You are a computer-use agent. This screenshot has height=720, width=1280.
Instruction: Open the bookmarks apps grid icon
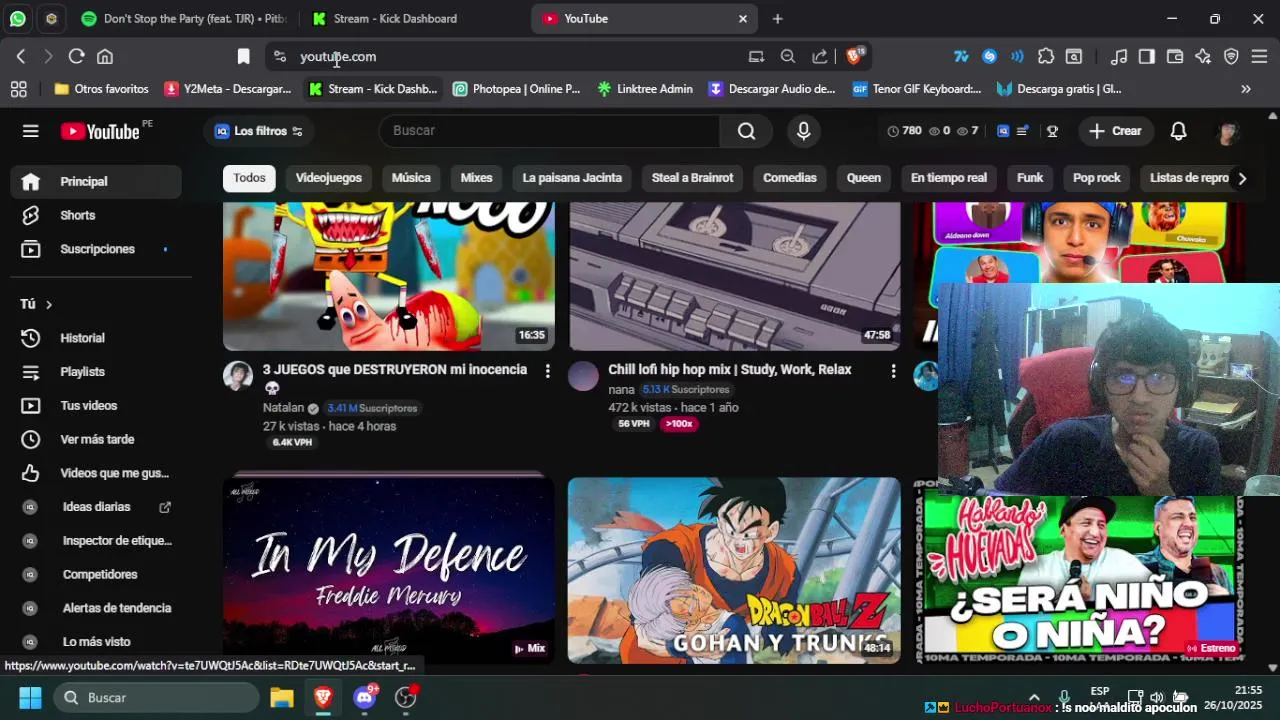pyautogui.click(x=18, y=89)
